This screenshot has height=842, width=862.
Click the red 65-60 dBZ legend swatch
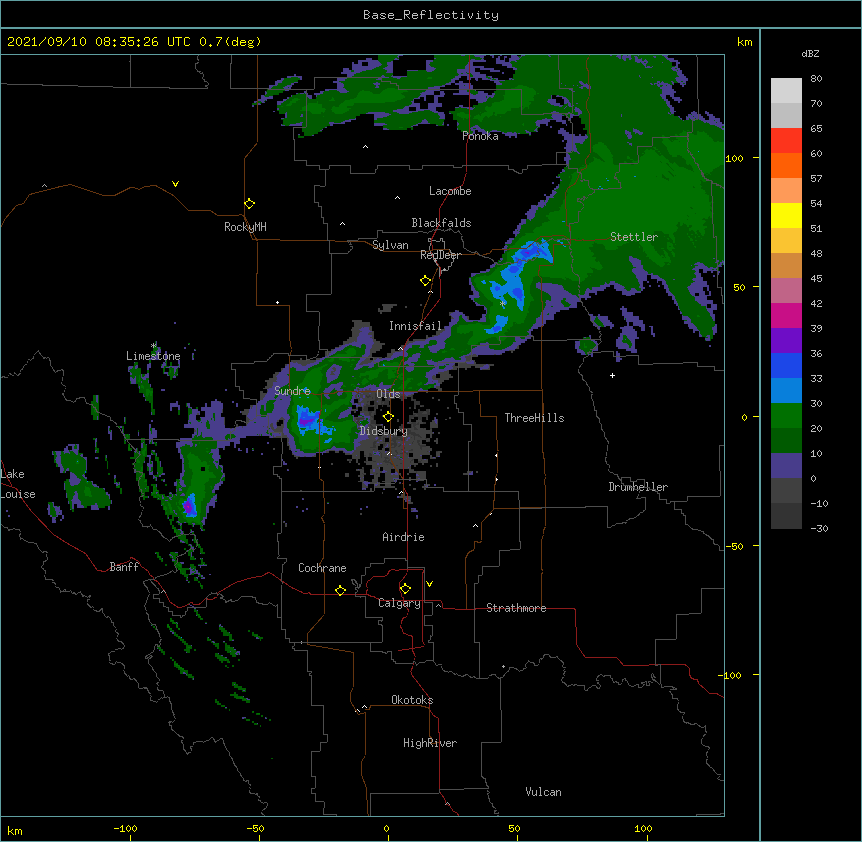(786, 140)
